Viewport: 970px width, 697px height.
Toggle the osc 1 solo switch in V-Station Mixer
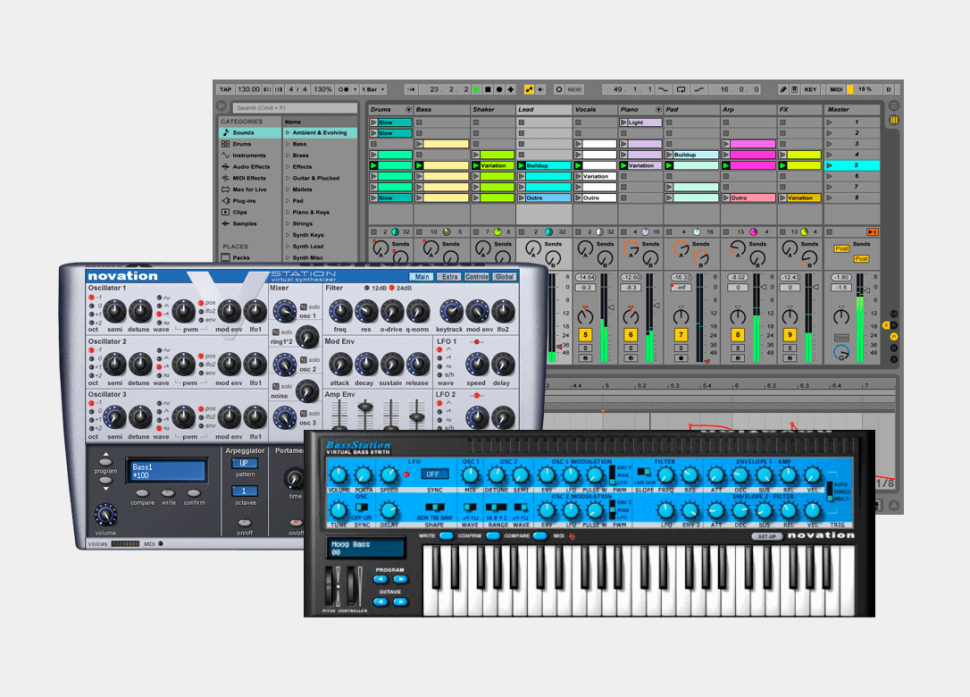[304, 307]
